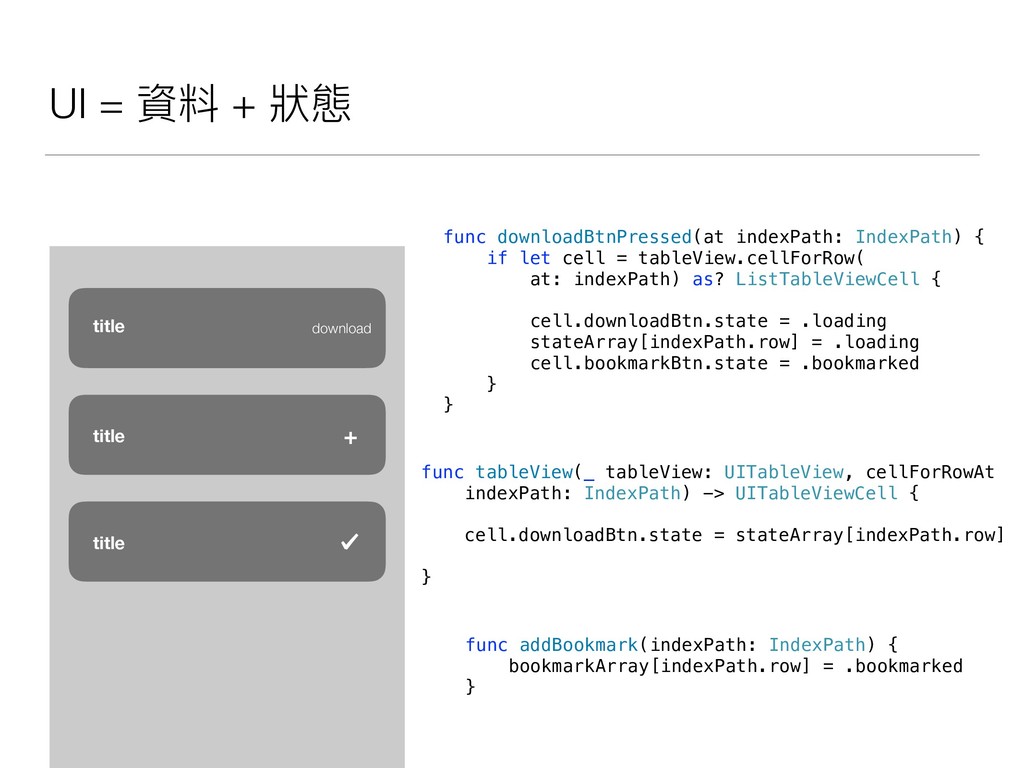Click 'cell.downloadBtn.state = stateArray[indexPath.row]' line
The height and width of the screenshot is (768, 1024).
734,535
